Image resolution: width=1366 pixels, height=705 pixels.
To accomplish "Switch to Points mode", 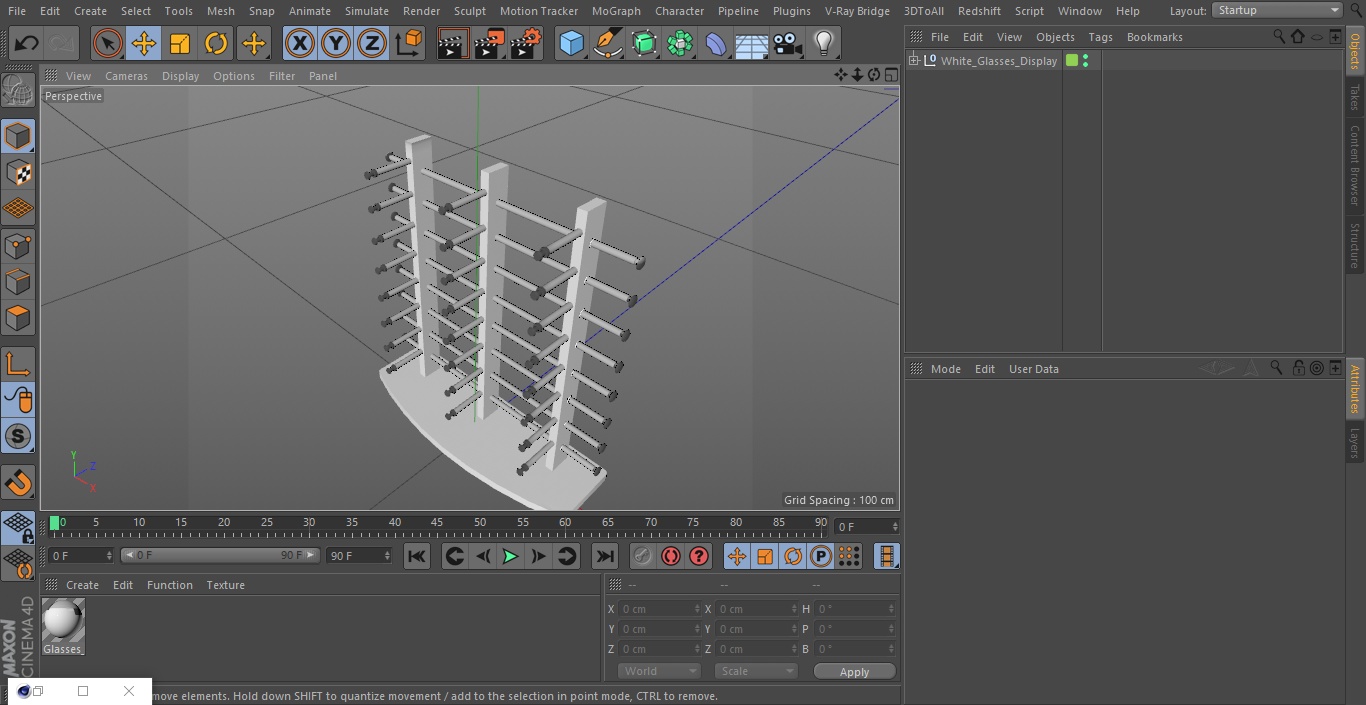I will 18,245.
